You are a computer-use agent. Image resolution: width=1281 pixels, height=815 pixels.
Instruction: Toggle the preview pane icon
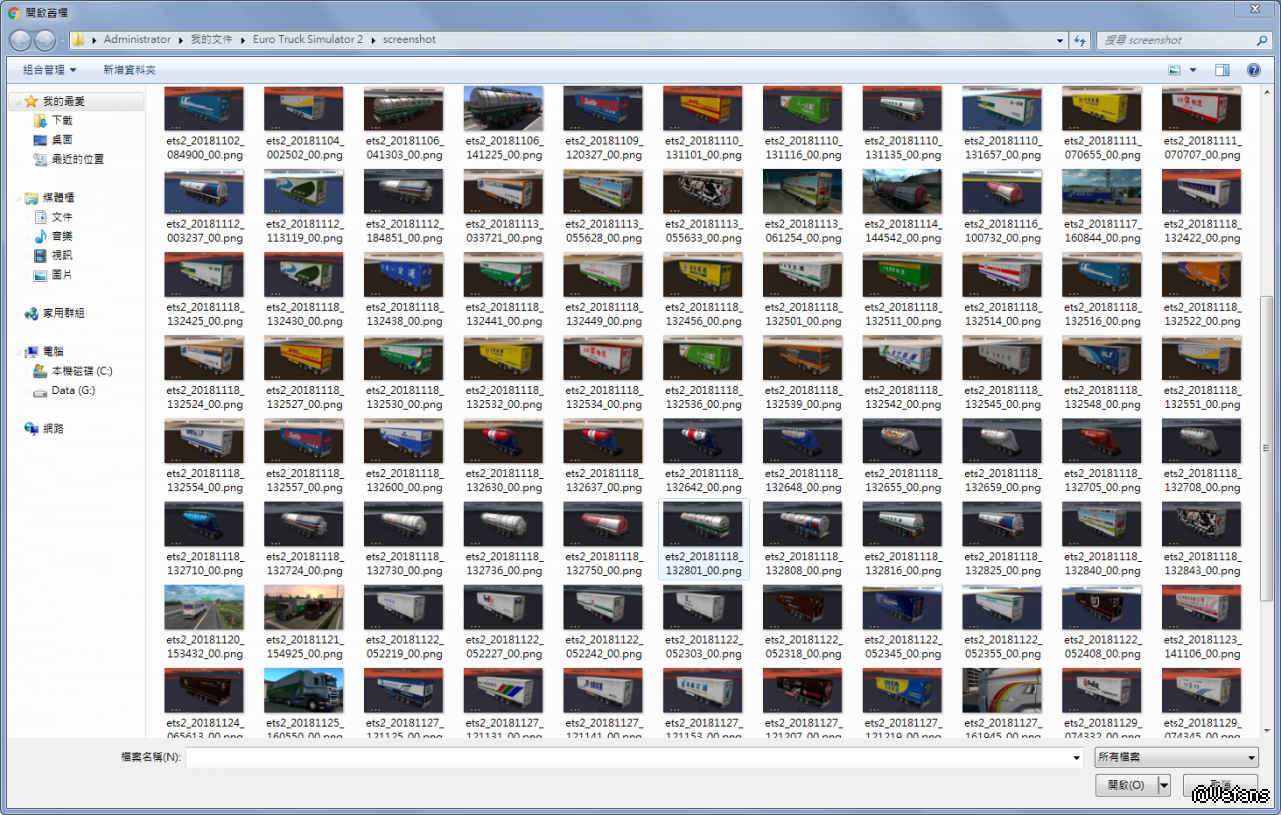1222,70
